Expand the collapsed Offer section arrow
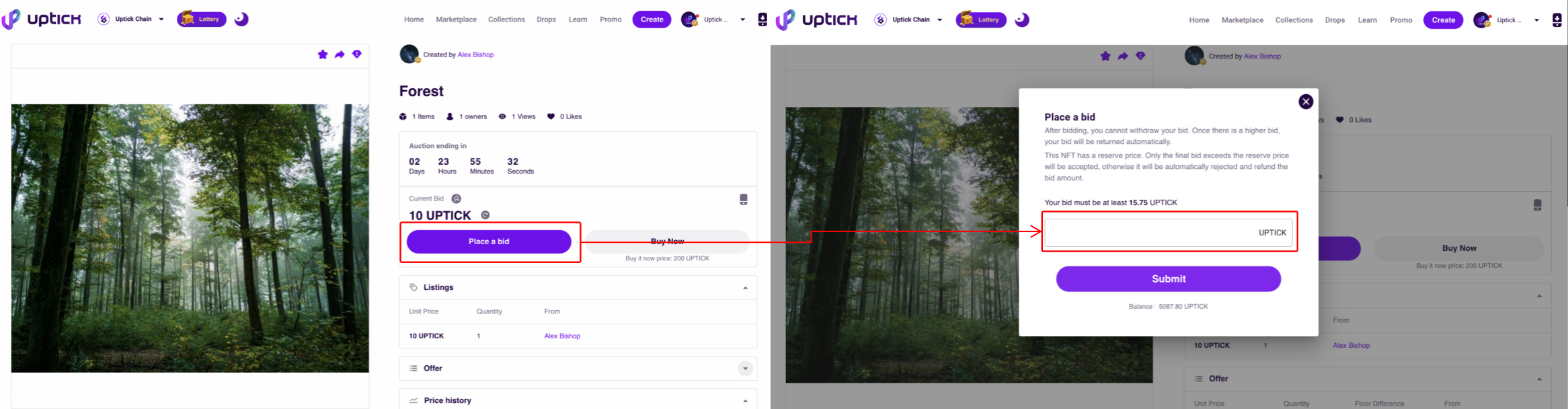Screen dimensions: 1568x409 [x=745, y=369]
